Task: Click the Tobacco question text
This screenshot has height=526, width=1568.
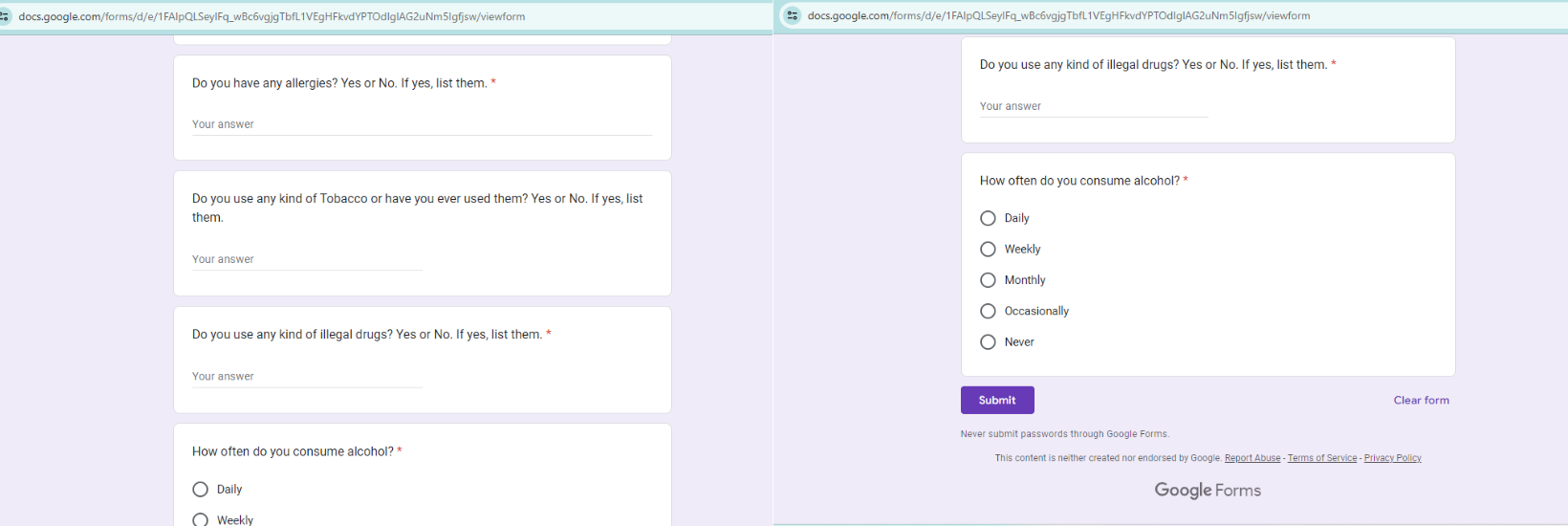Action: pyautogui.click(x=417, y=208)
